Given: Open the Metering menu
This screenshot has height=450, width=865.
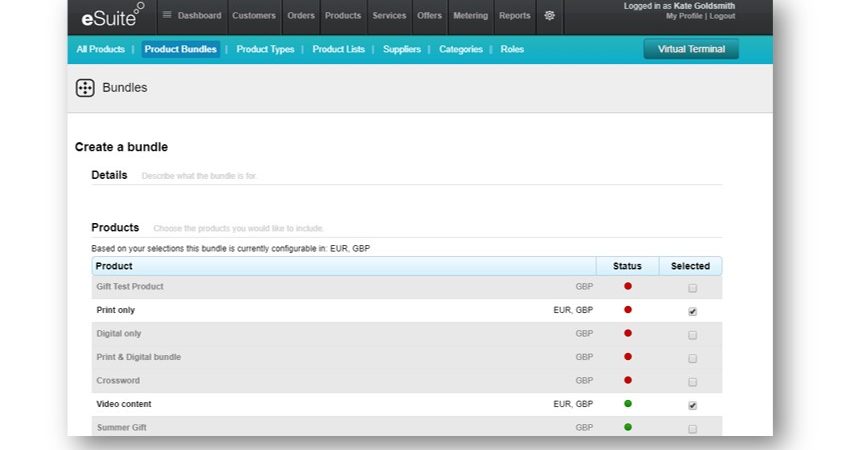Looking at the screenshot, I should [x=471, y=15].
